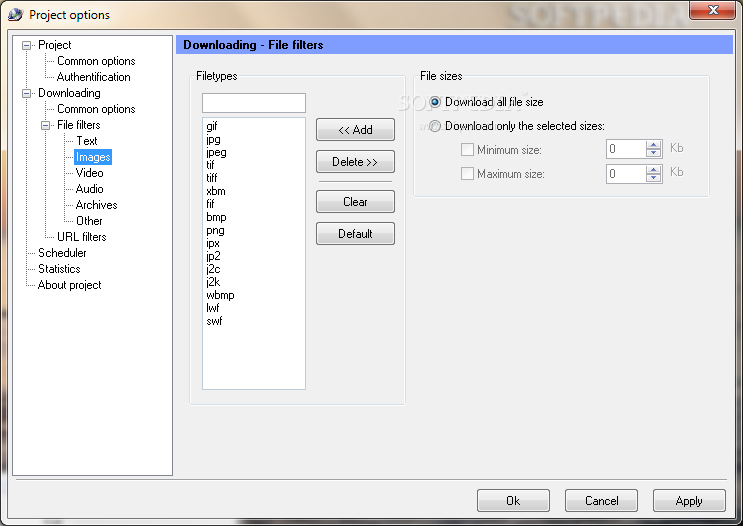Select bmp in filetypes list
This screenshot has width=743, height=526.
pyautogui.click(x=217, y=217)
